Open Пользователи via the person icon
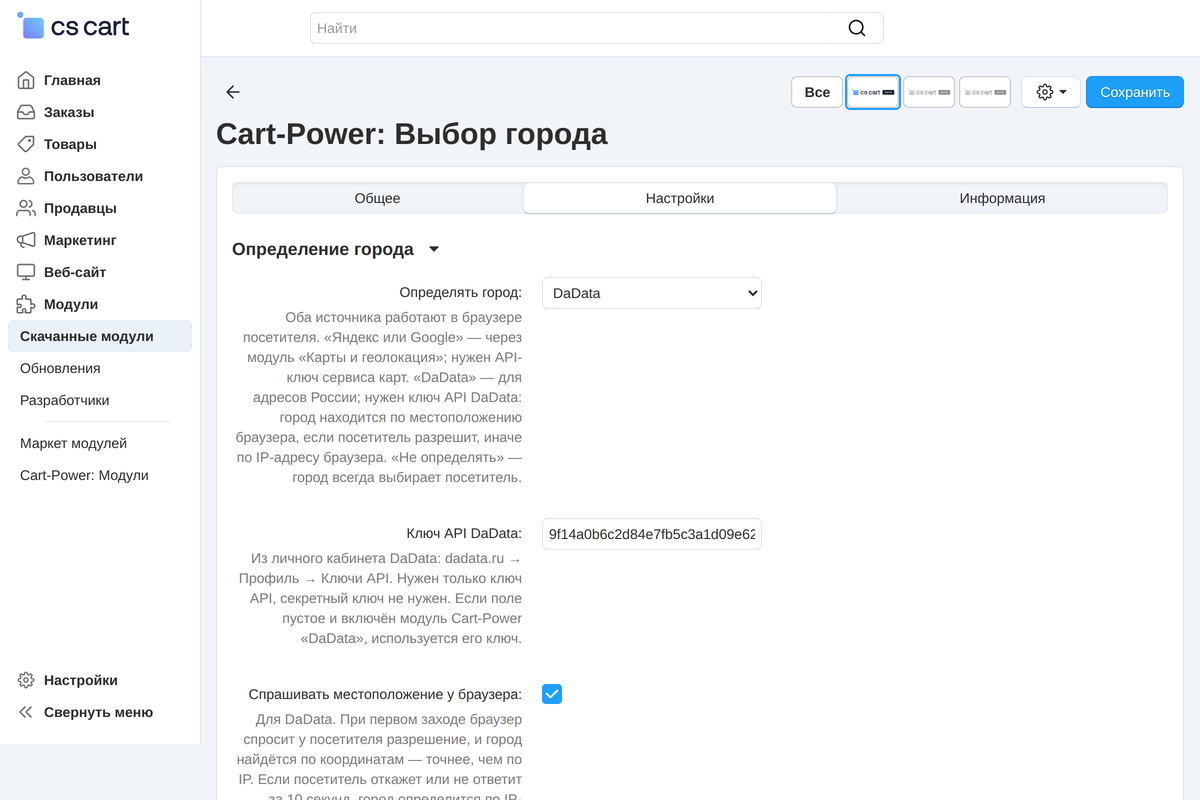Screen dimensions: 1200x800 (x=26, y=176)
